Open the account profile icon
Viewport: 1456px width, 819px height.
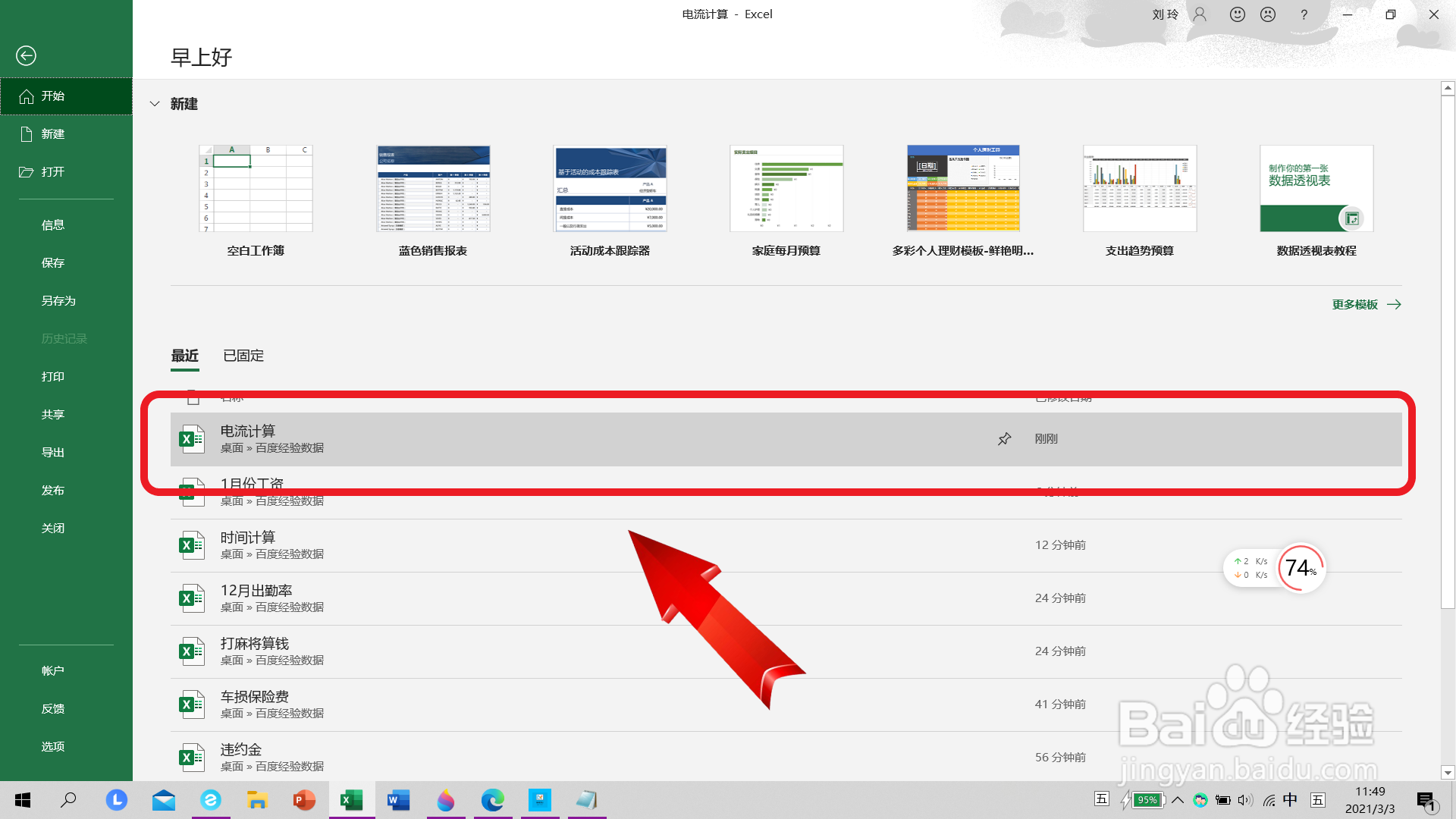(x=1200, y=14)
